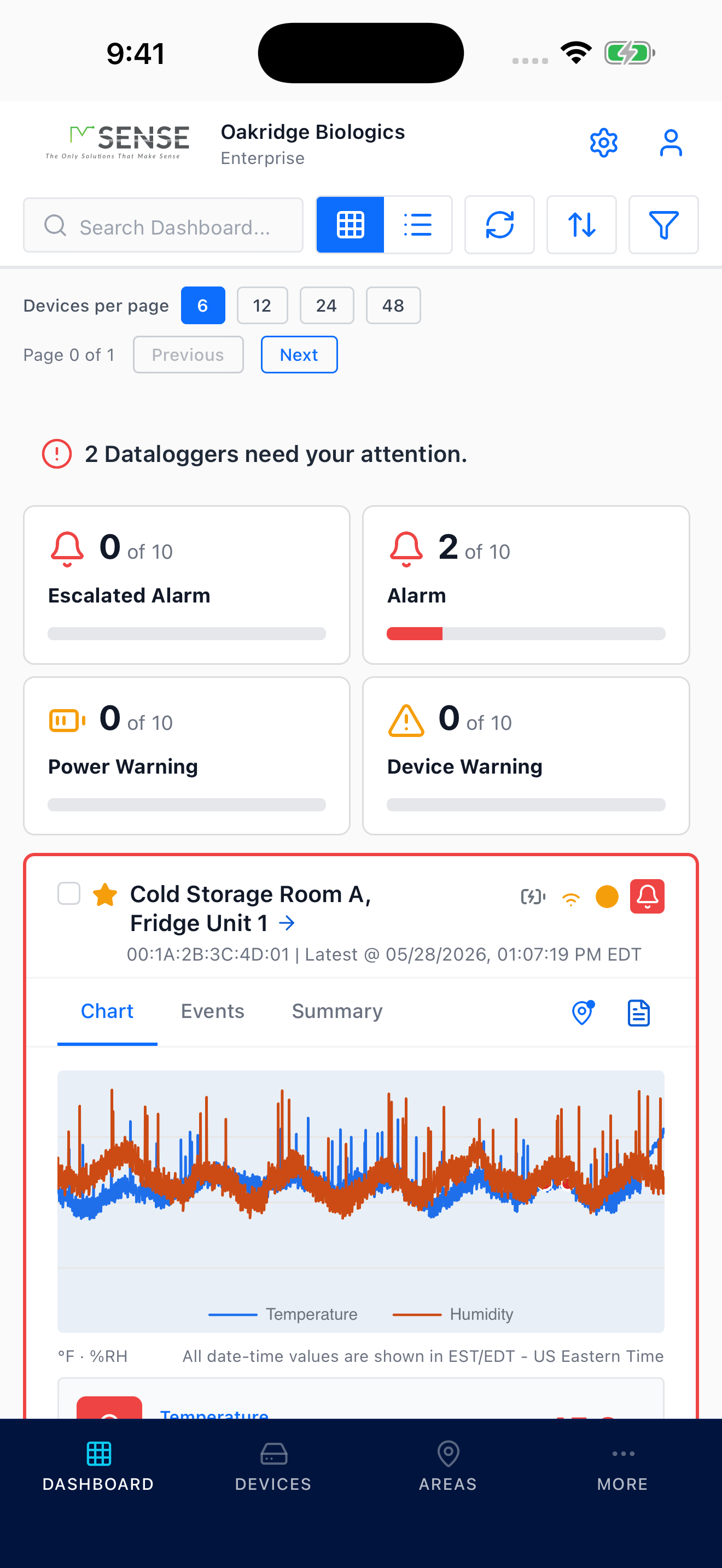722x1568 pixels.
Task: Toggle favorite star for Cold Storage Room A
Action: [x=104, y=895]
